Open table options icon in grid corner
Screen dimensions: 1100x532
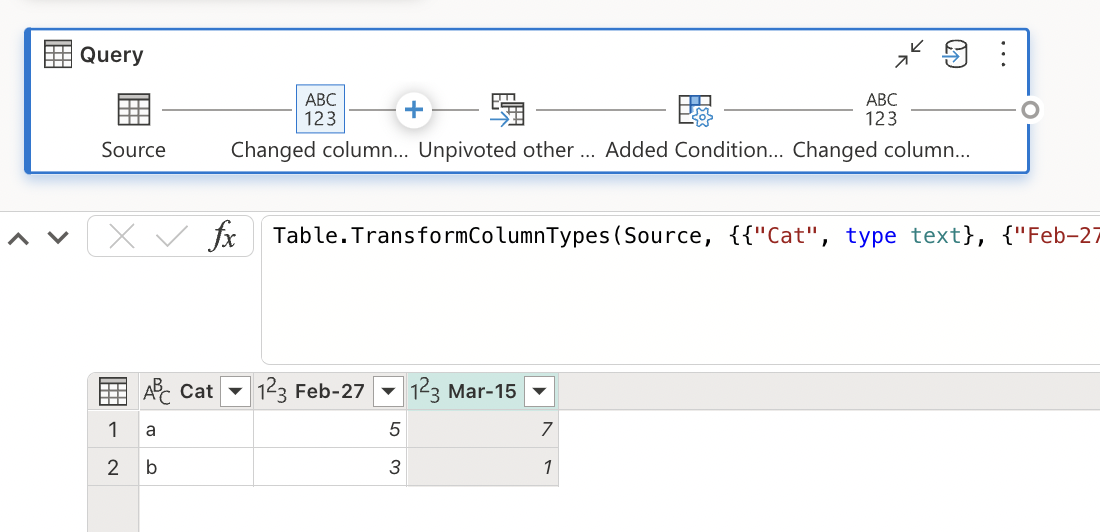[x=113, y=391]
